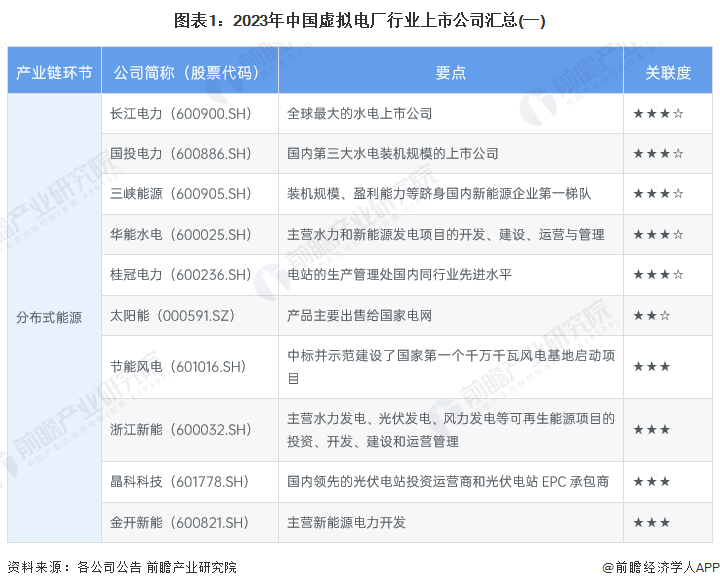Viewport: 720px width, 588px height.
Task: Click the star rating for 金开新能
Action: (x=652, y=522)
